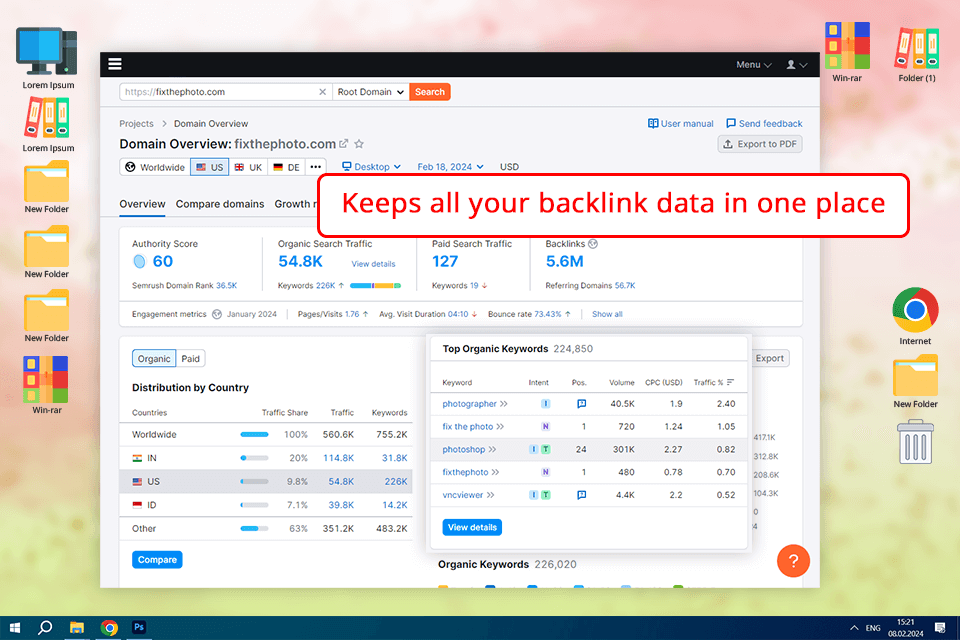Click the blue Compare button
This screenshot has width=960, height=640.
point(157,560)
